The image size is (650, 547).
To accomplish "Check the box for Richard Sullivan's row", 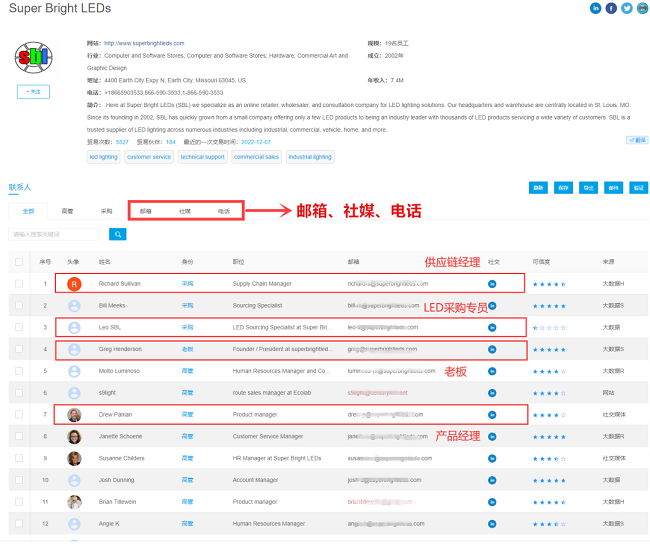I will (x=19, y=284).
